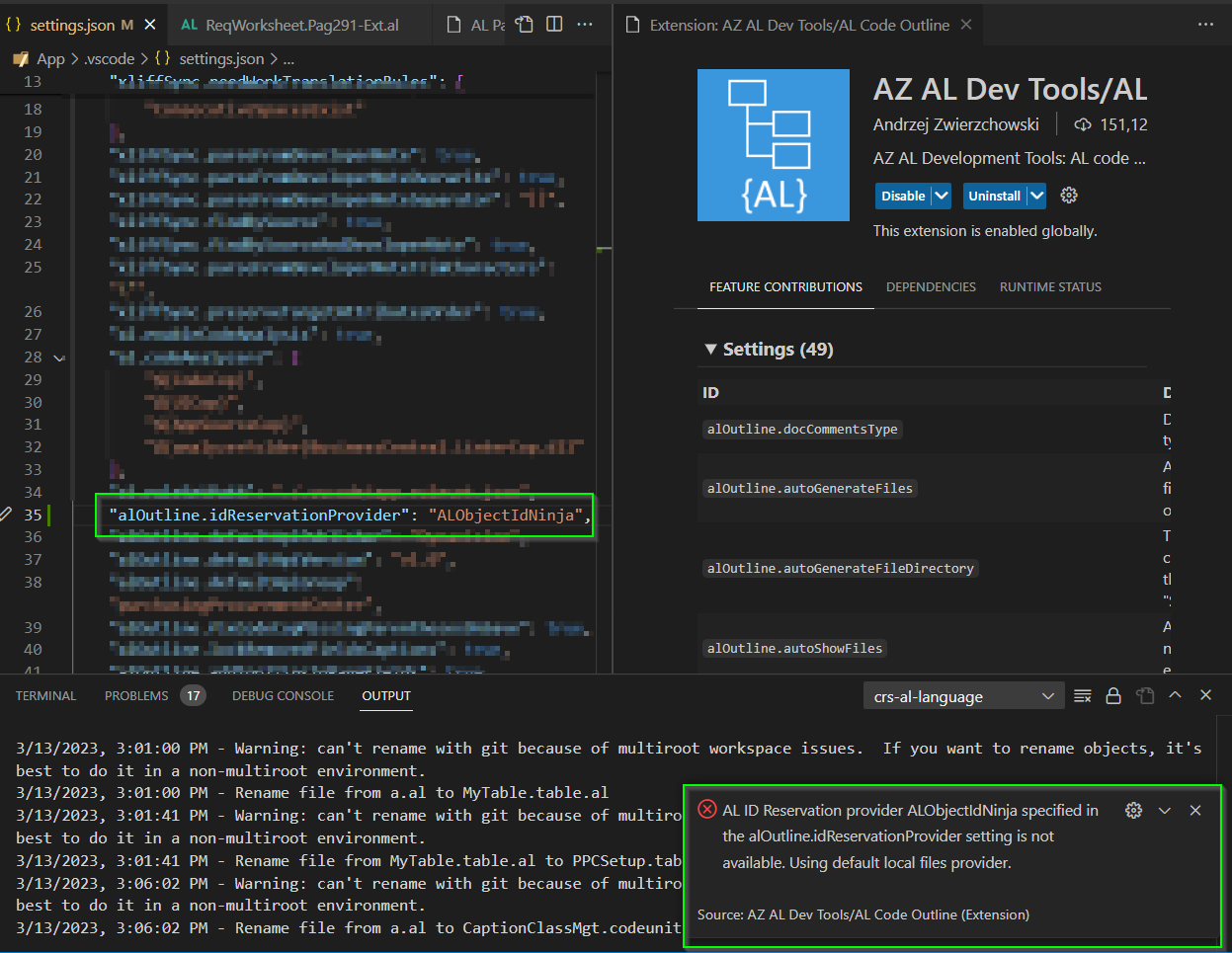Maximize the bottom panel with the chevron
The image size is (1232, 953).
tap(1175, 695)
